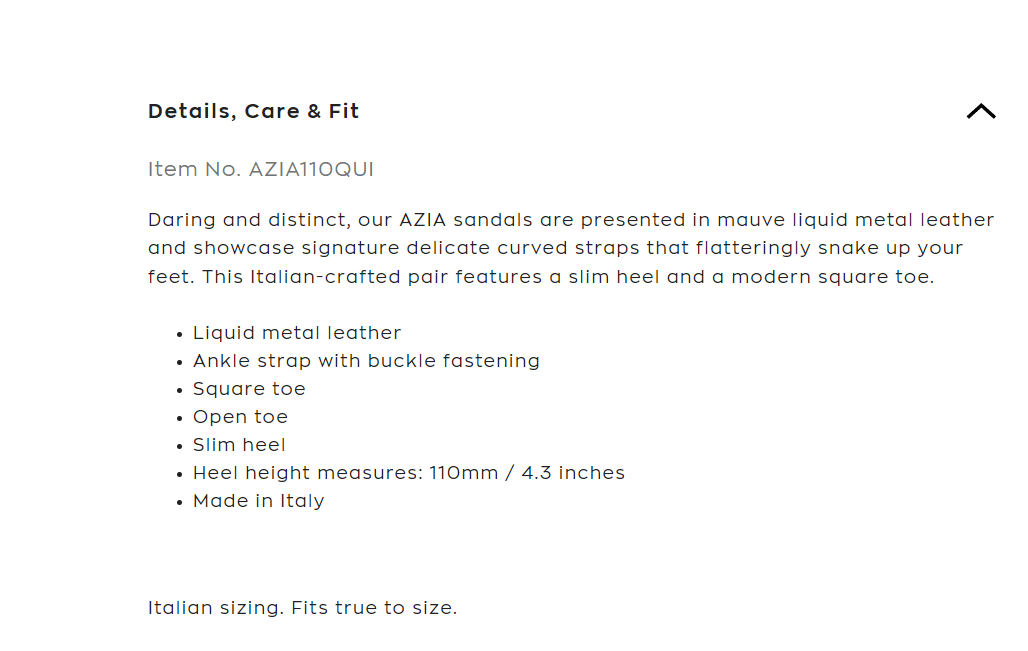Click the 'Italian sizing.' text

point(216,607)
